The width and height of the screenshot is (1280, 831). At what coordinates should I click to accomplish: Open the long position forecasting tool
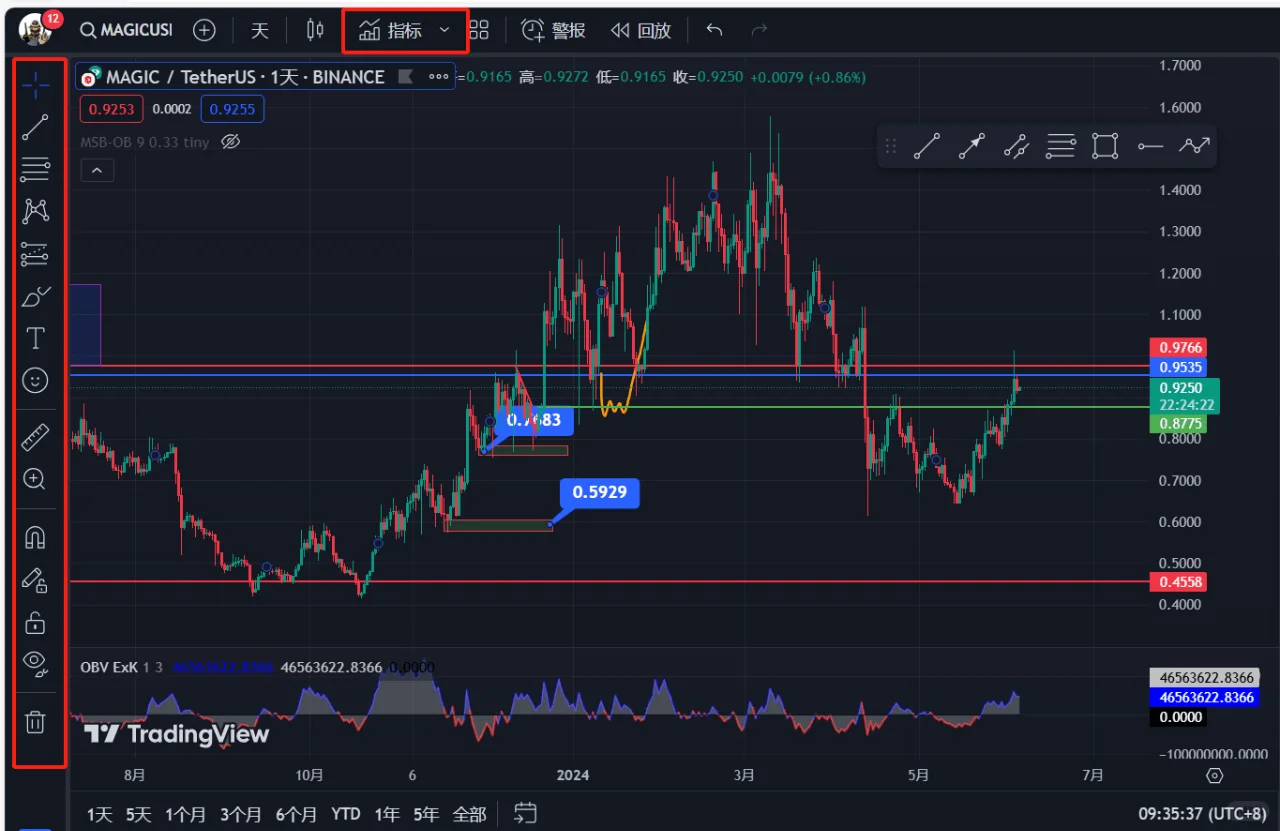click(x=35, y=253)
